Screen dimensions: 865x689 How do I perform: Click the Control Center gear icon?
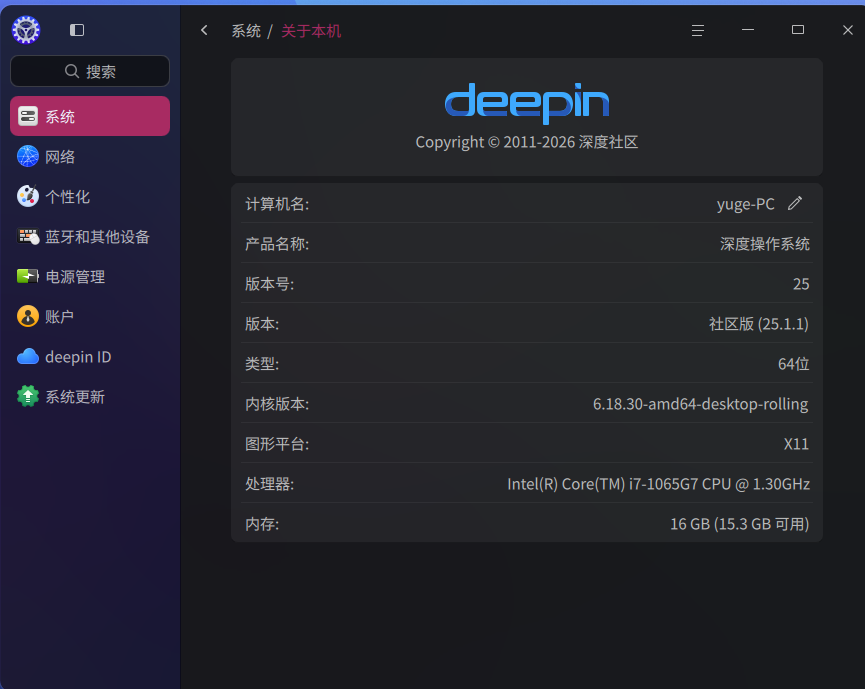26,30
